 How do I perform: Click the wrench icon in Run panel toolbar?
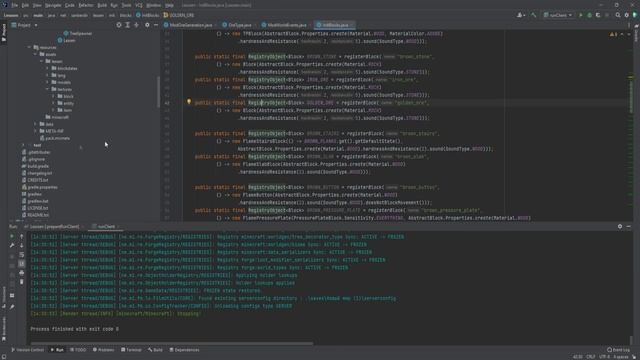(x=12, y=245)
